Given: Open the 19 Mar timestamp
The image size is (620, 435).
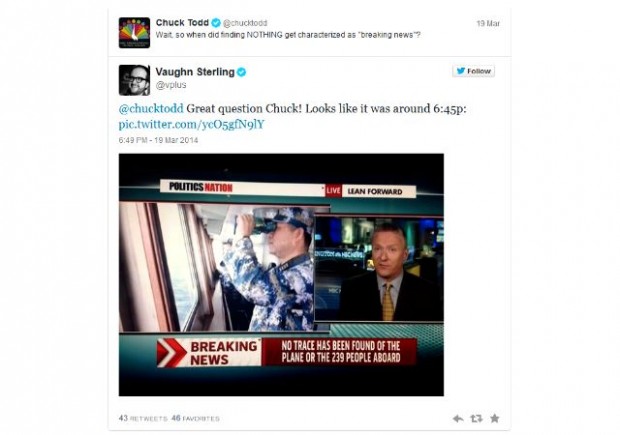Looking at the screenshot, I should (x=488, y=23).
